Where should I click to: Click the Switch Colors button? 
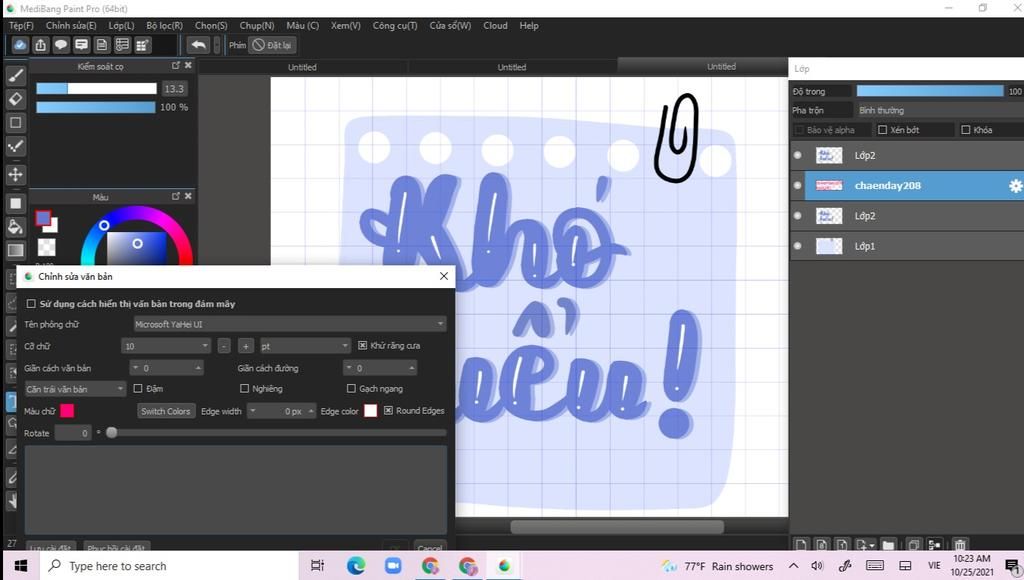[165, 411]
